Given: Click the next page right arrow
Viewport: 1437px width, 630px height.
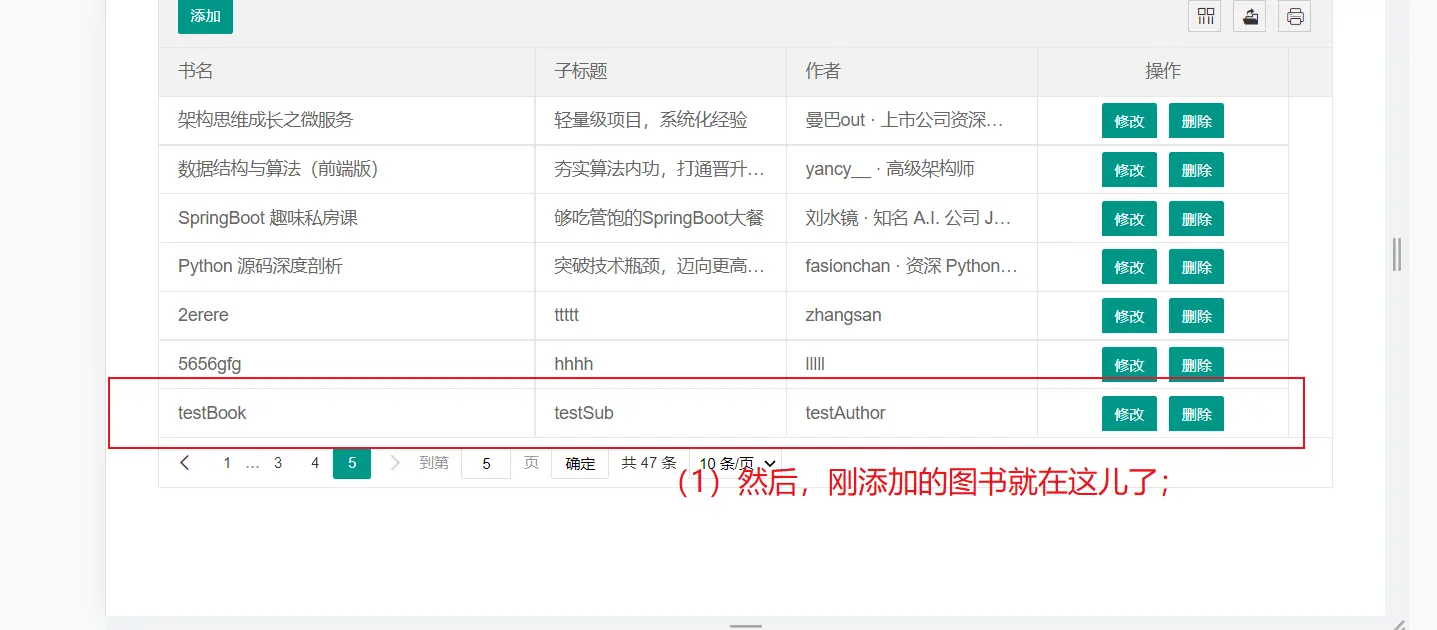Looking at the screenshot, I should tap(394, 463).
